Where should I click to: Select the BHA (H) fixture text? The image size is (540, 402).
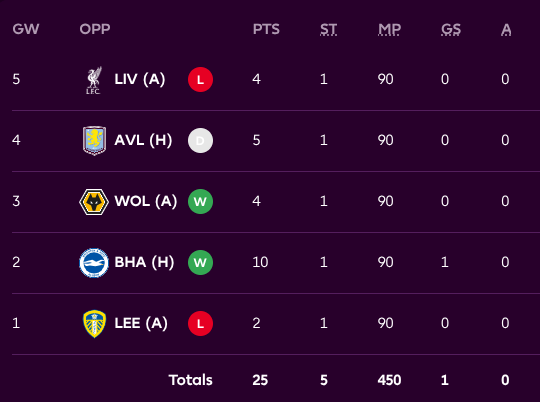pos(144,262)
